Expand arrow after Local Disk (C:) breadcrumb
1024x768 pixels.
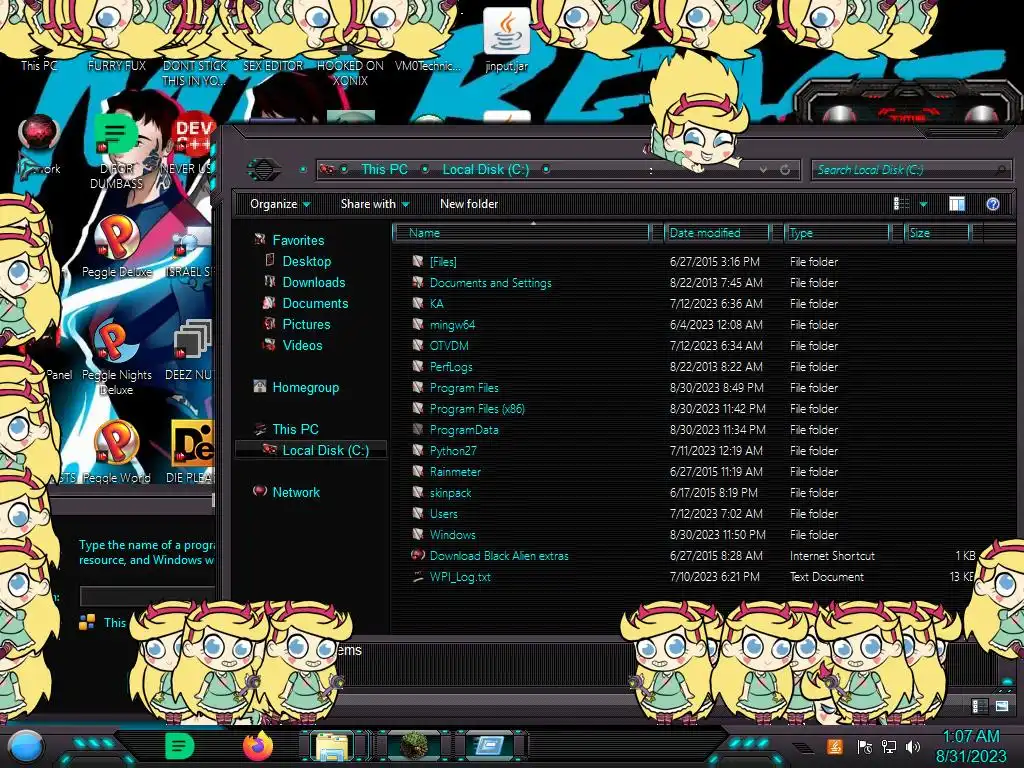pyautogui.click(x=546, y=169)
